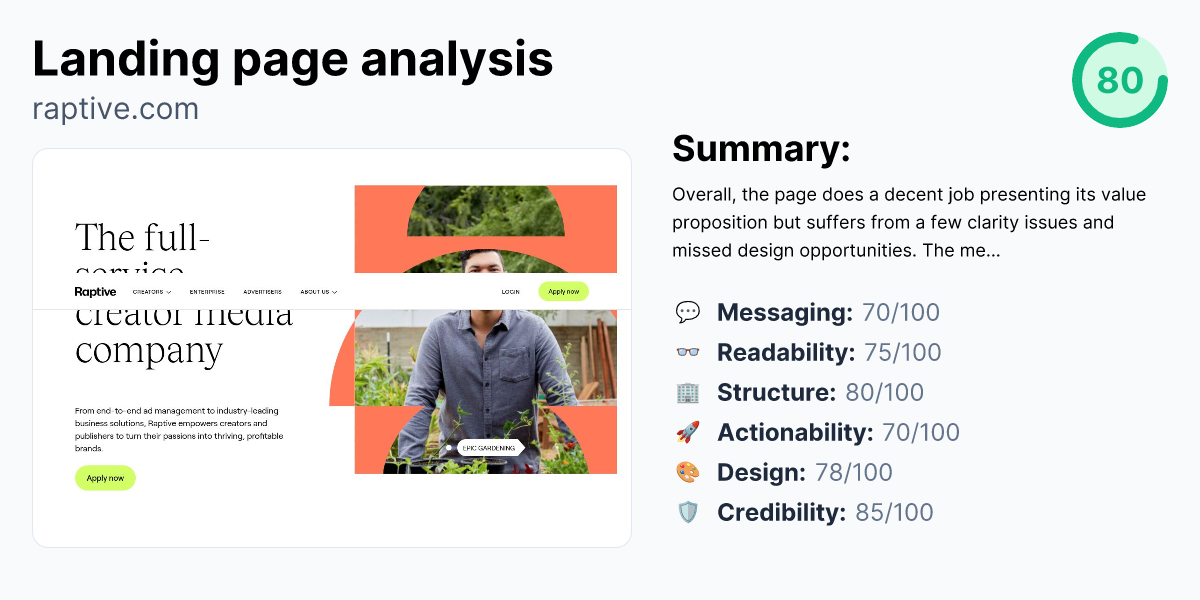The image size is (1200, 600).
Task: Select the ENTERPRISE menu item
Action: (x=207, y=291)
